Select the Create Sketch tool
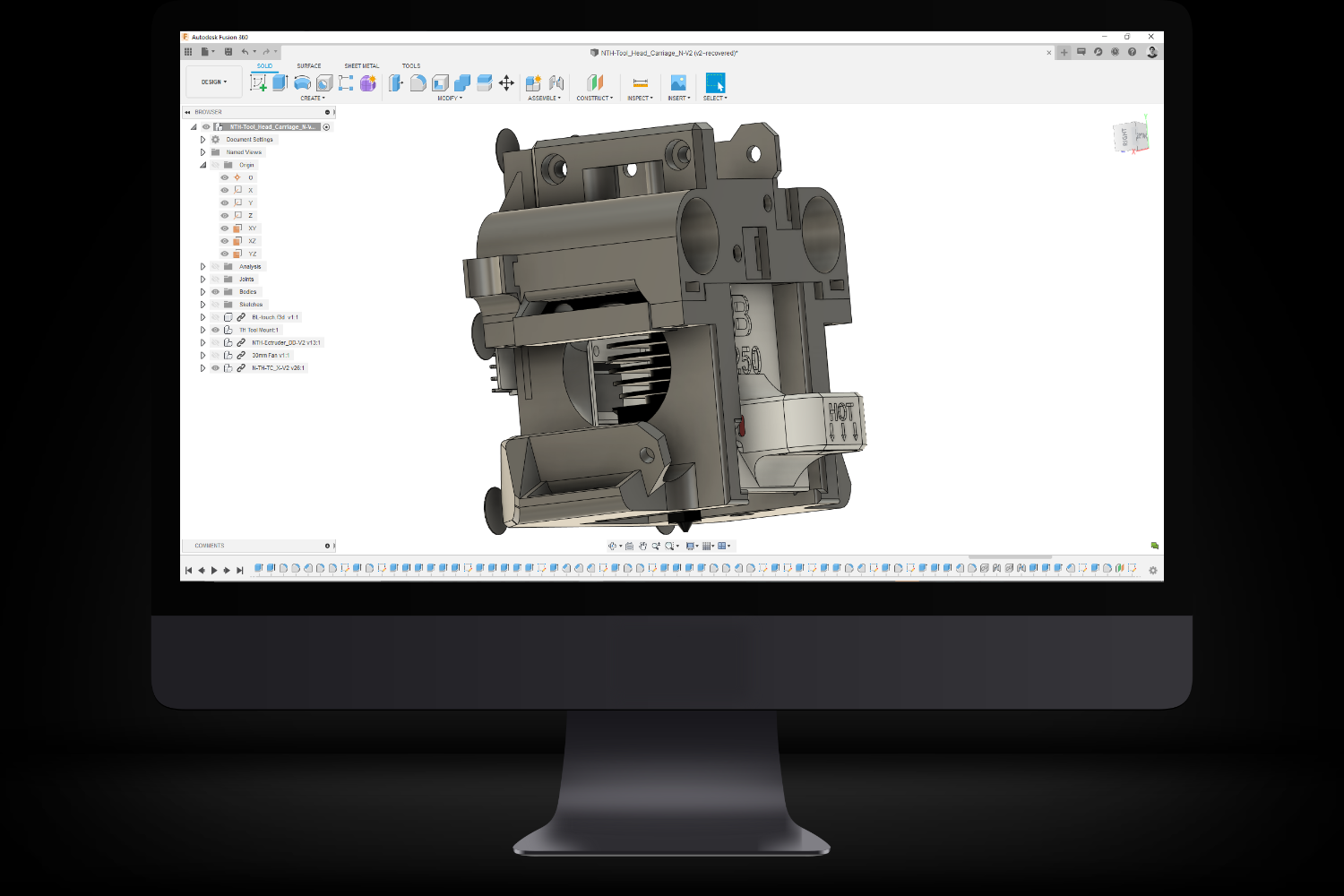Image resolution: width=1344 pixels, height=896 pixels. tap(258, 82)
